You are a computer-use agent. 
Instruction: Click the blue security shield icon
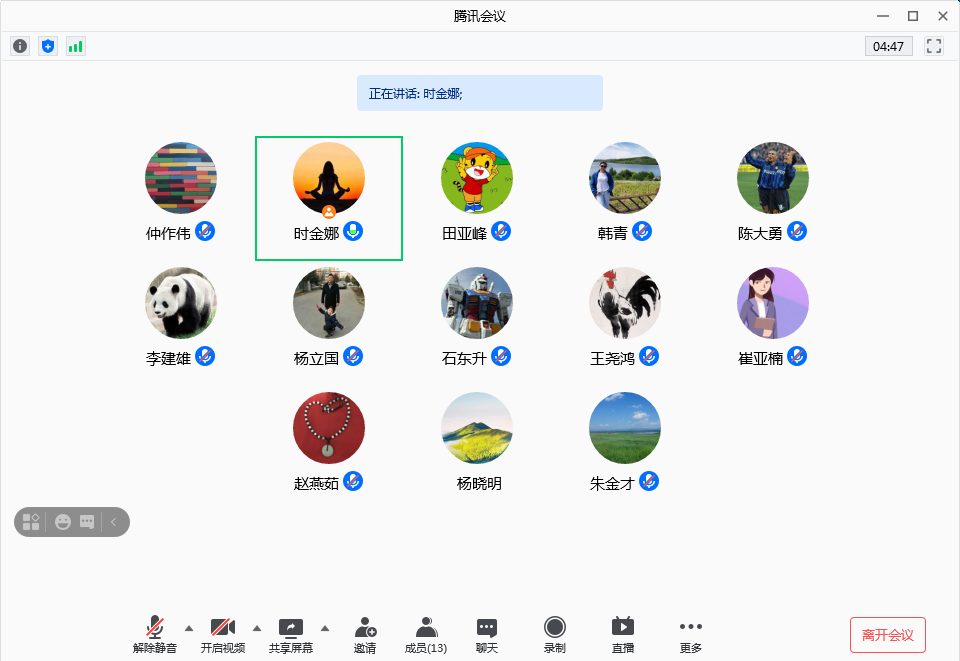(x=48, y=46)
